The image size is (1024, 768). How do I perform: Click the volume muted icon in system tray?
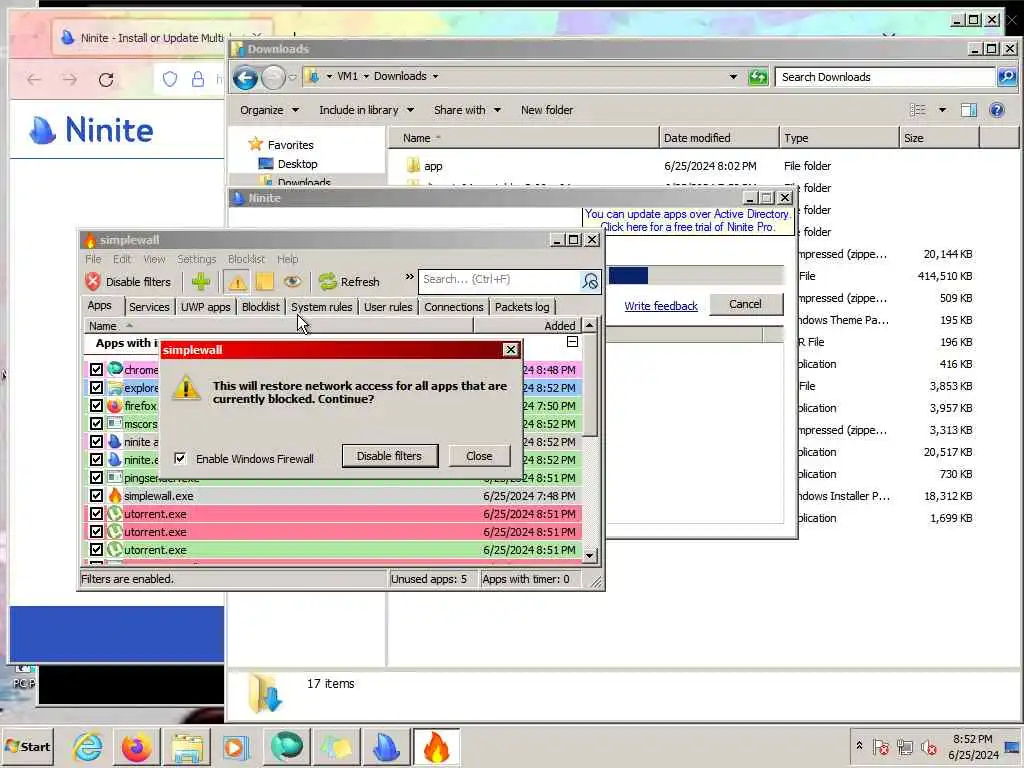pyautogui.click(x=929, y=746)
